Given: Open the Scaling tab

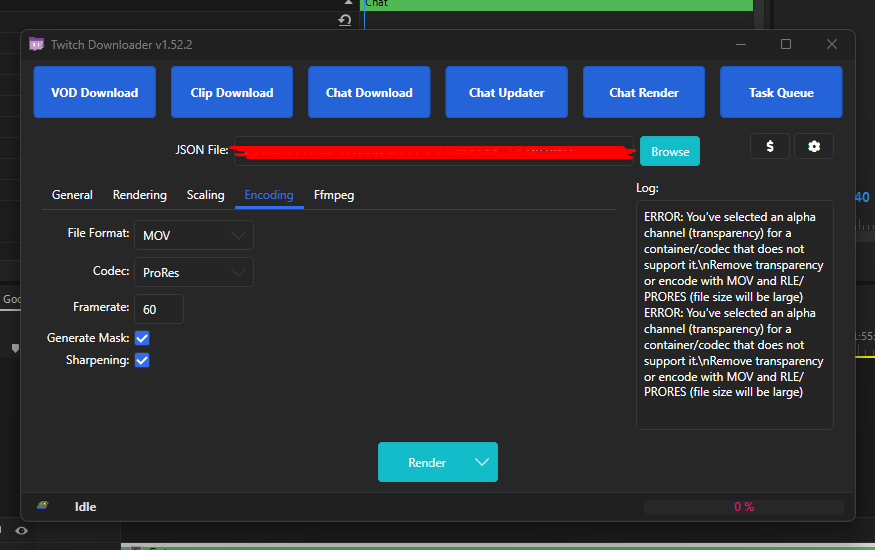Looking at the screenshot, I should click(205, 195).
